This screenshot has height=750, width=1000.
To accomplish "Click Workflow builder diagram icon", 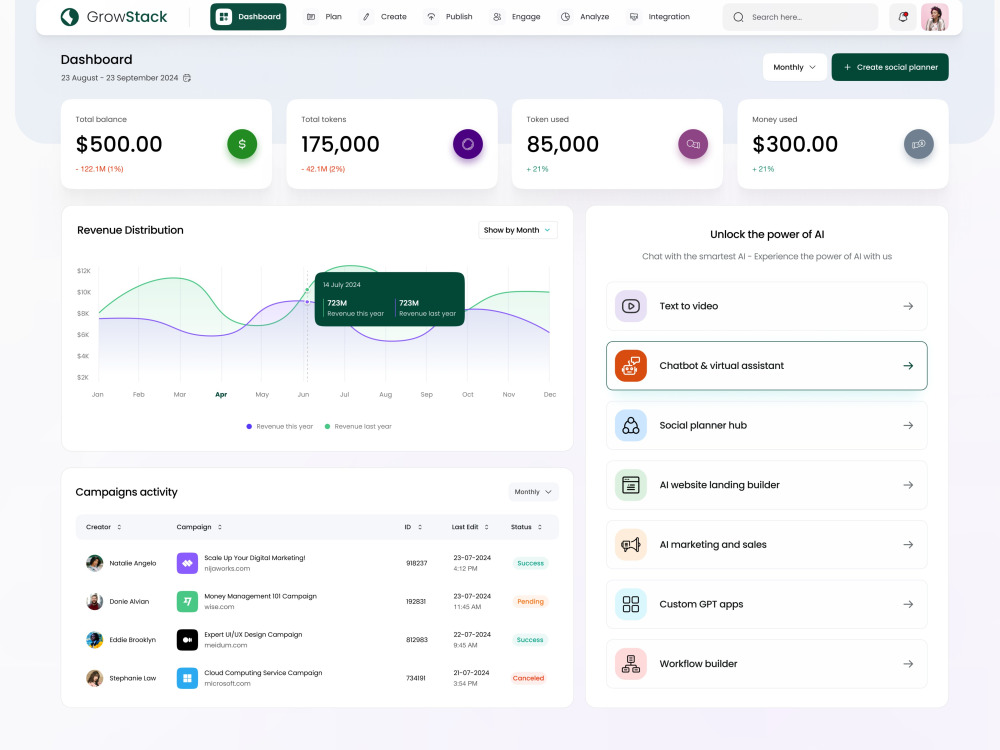I will pos(631,664).
